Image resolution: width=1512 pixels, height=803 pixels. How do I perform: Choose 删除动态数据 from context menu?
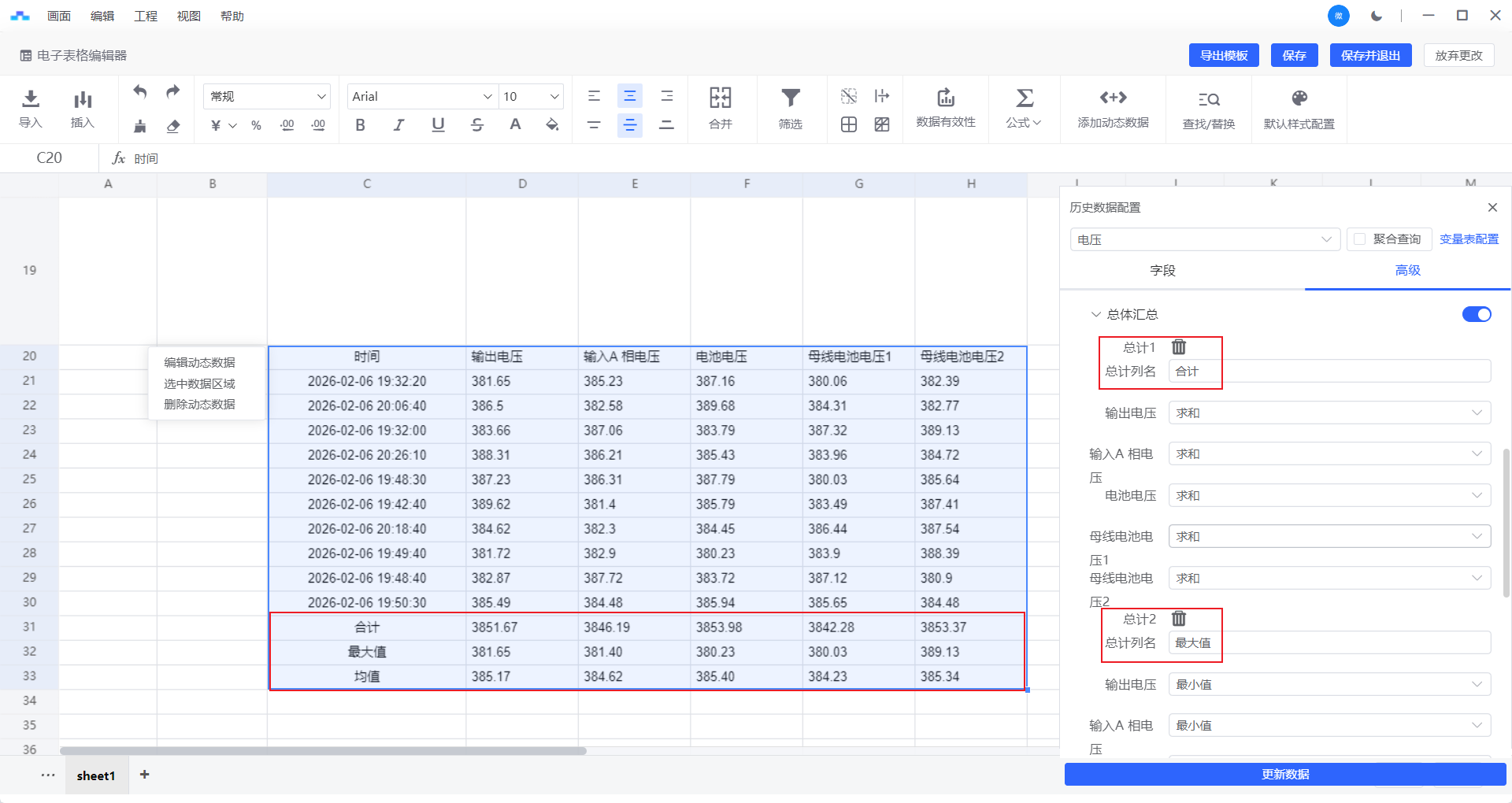tap(199, 405)
